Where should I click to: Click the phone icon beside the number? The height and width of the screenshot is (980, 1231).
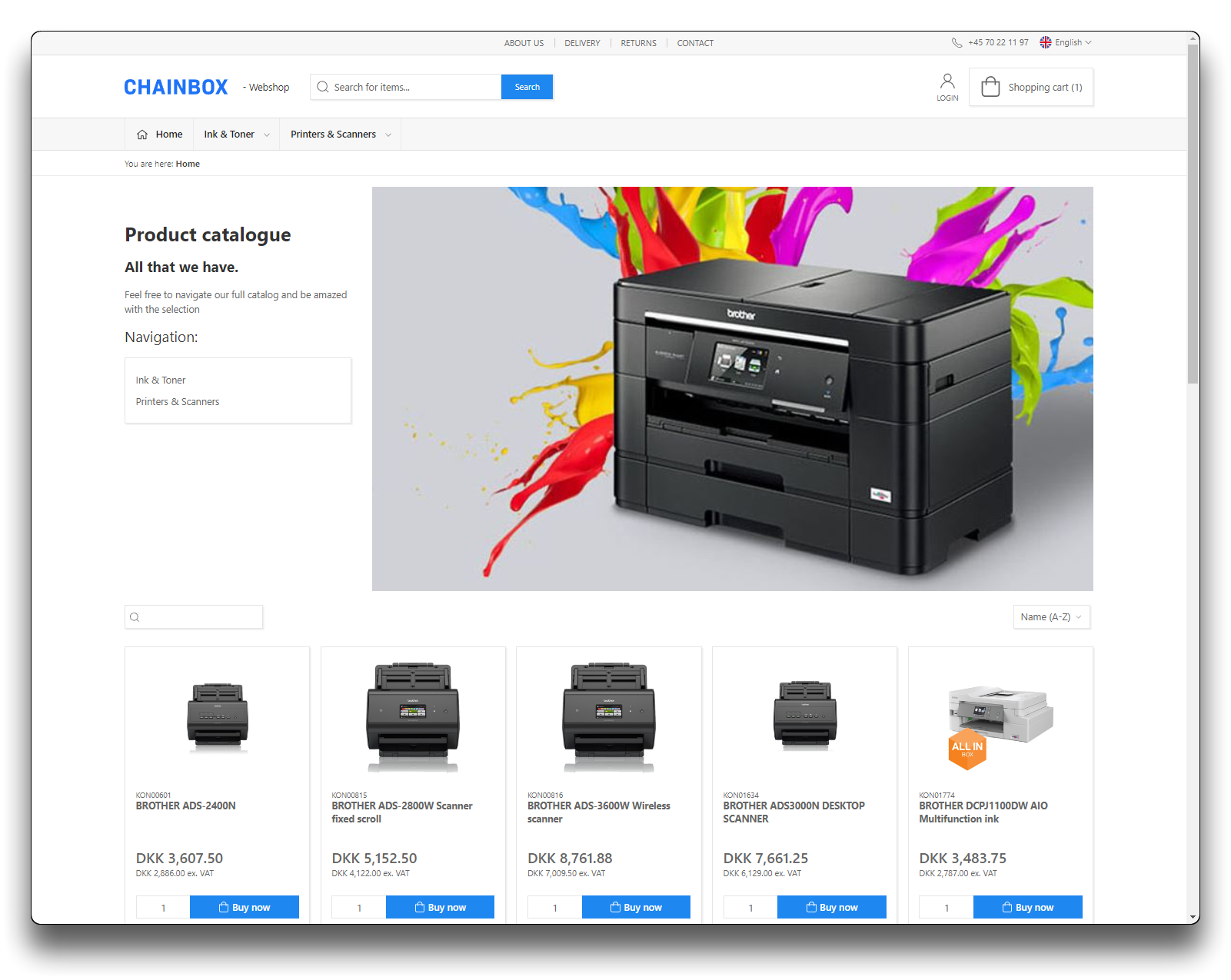[957, 43]
